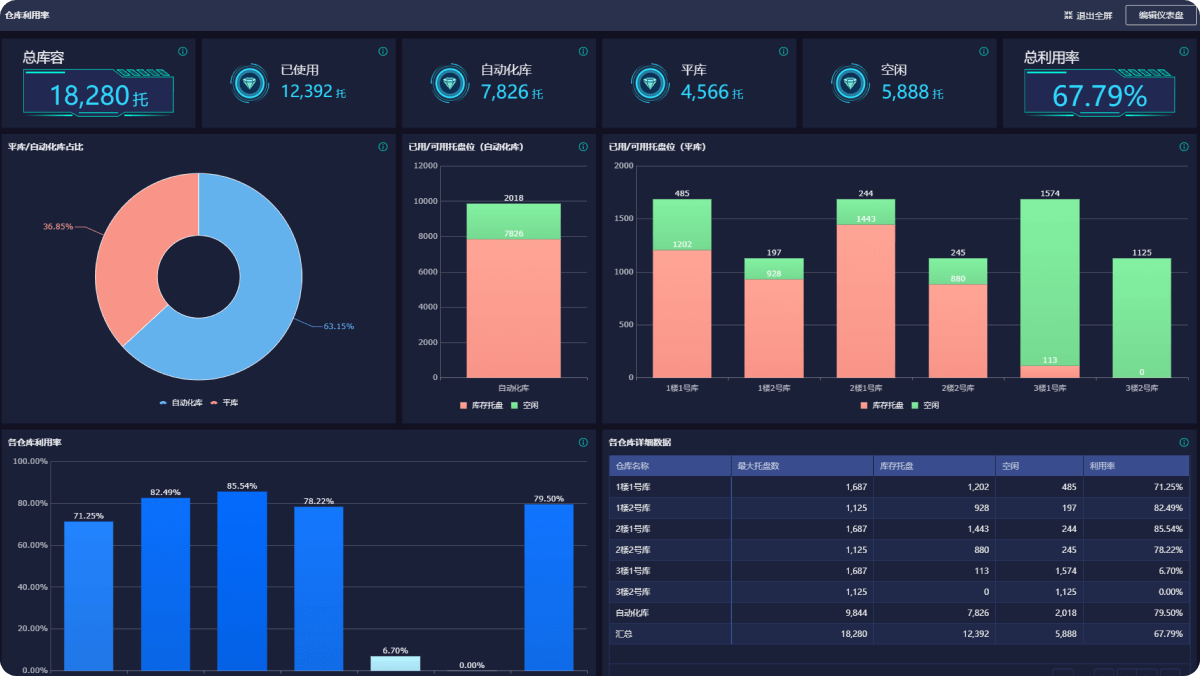Select the 85.54% bar in utilization chart
The image size is (1200, 676).
pyautogui.click(x=242, y=580)
